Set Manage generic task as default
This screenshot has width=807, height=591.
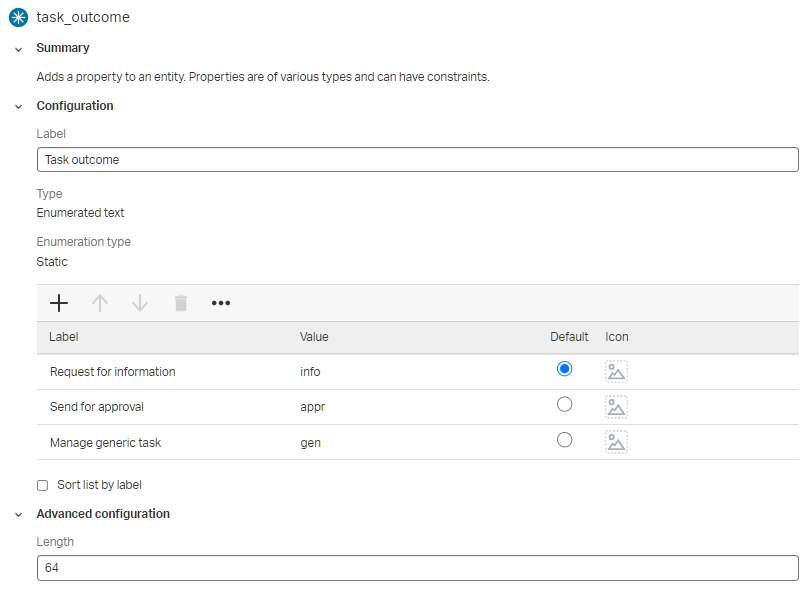click(564, 439)
